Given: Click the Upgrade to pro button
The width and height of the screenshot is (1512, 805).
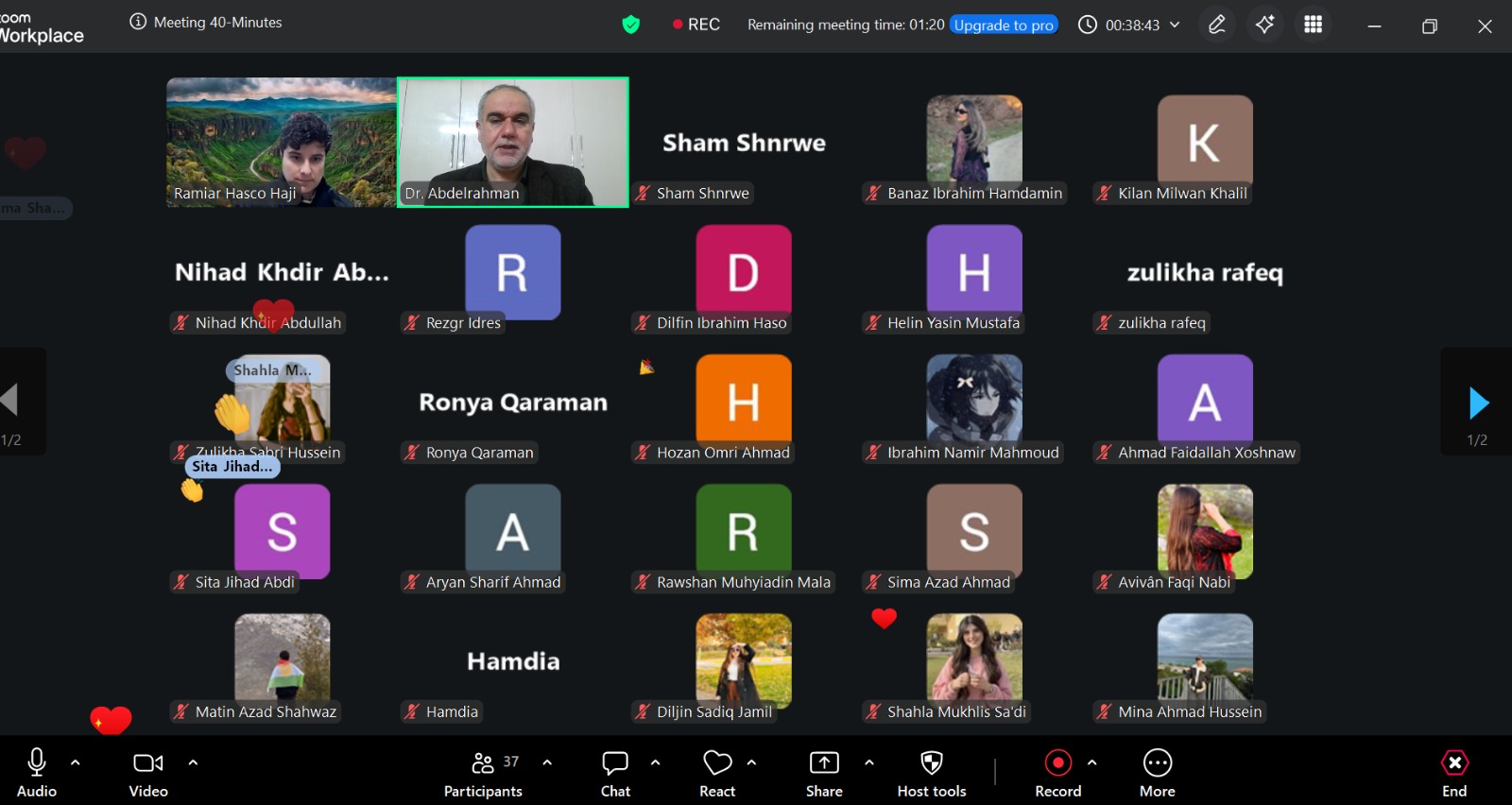Looking at the screenshot, I should pos(1004,25).
